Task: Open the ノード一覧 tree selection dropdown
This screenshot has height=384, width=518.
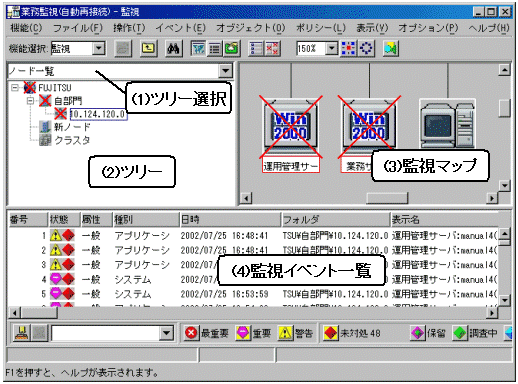Action: (225, 71)
